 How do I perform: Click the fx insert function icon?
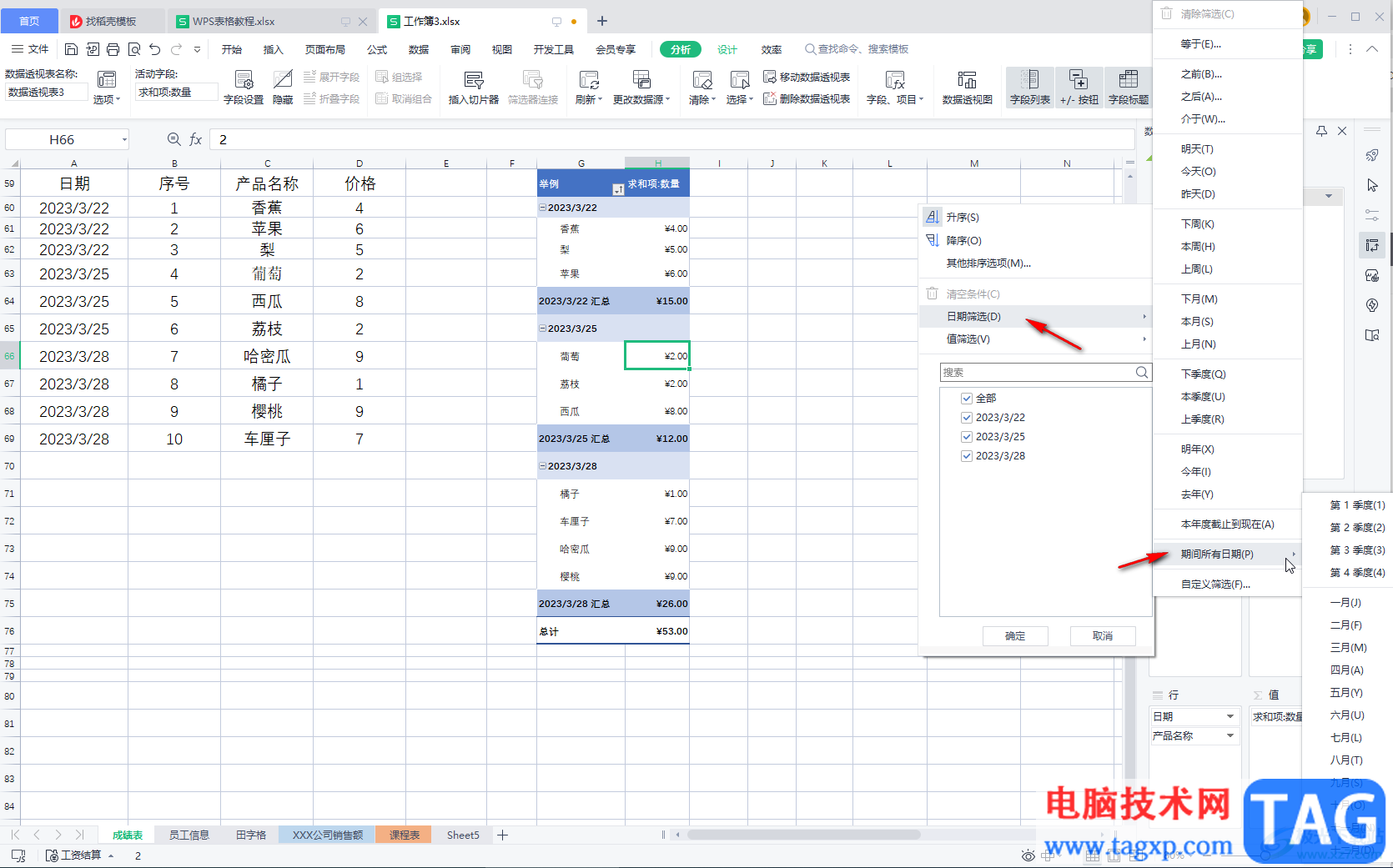tap(196, 139)
